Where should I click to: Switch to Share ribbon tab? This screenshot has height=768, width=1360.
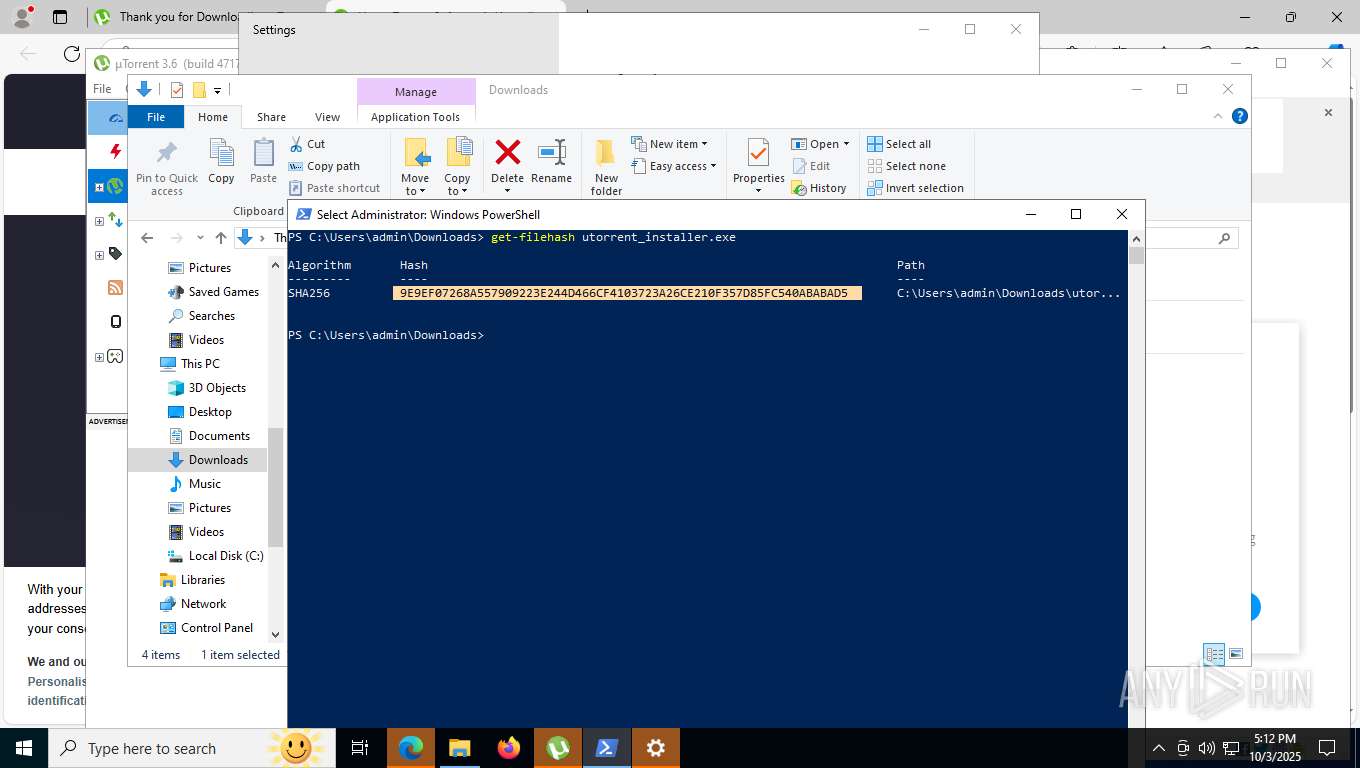(x=271, y=117)
